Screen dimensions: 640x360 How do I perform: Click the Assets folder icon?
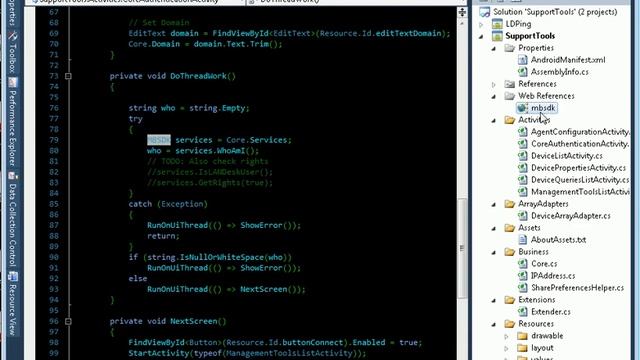[x=509, y=228]
